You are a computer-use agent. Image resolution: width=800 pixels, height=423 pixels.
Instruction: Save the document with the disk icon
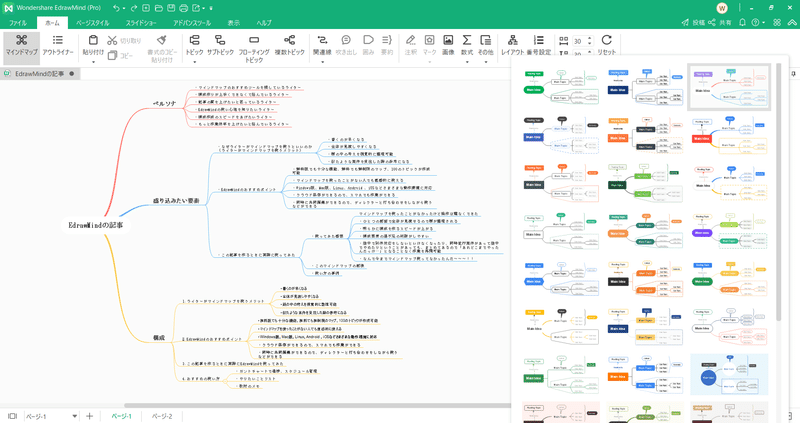[x=171, y=8]
